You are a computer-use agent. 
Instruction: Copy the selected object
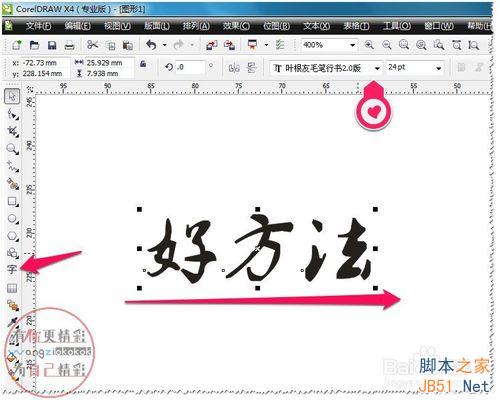(x=110, y=45)
